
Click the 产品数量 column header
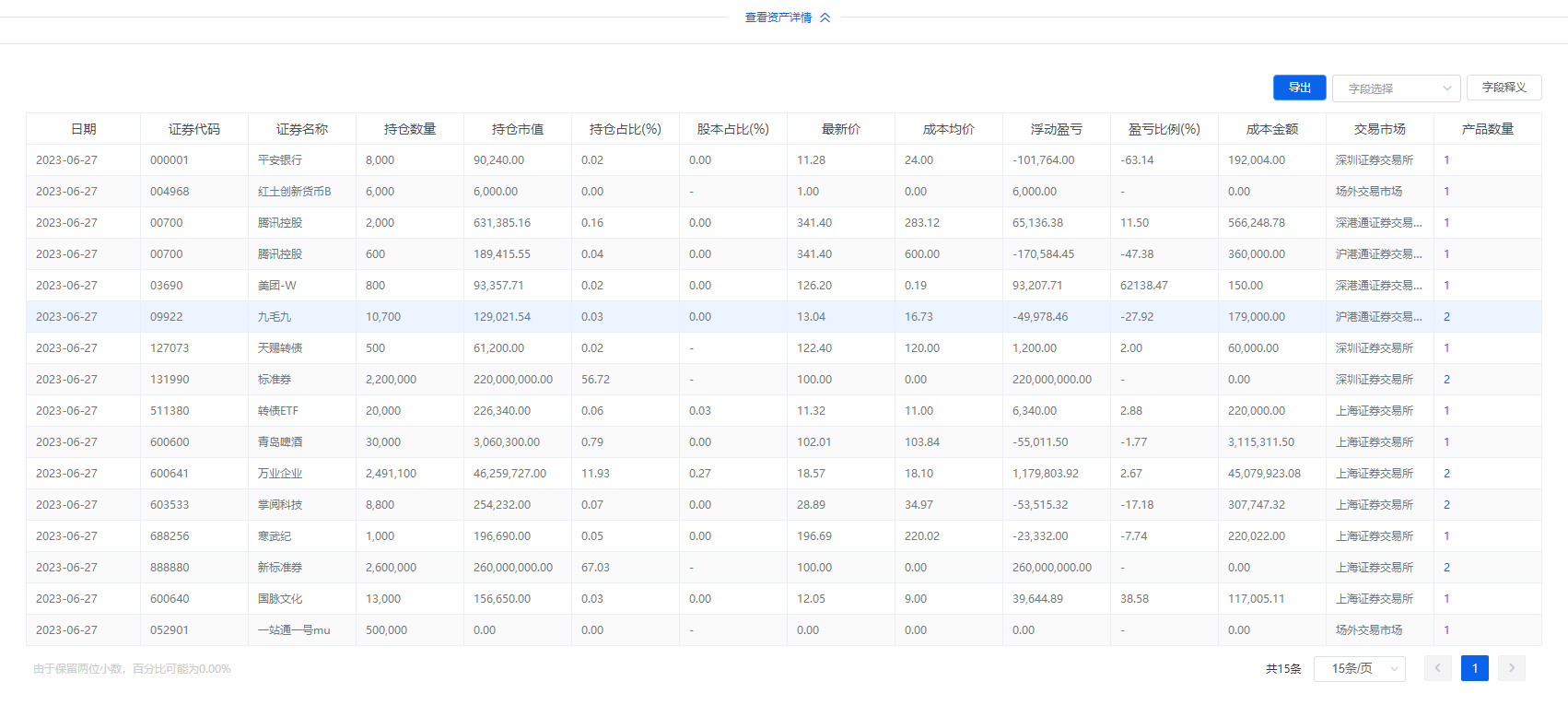coord(1487,129)
